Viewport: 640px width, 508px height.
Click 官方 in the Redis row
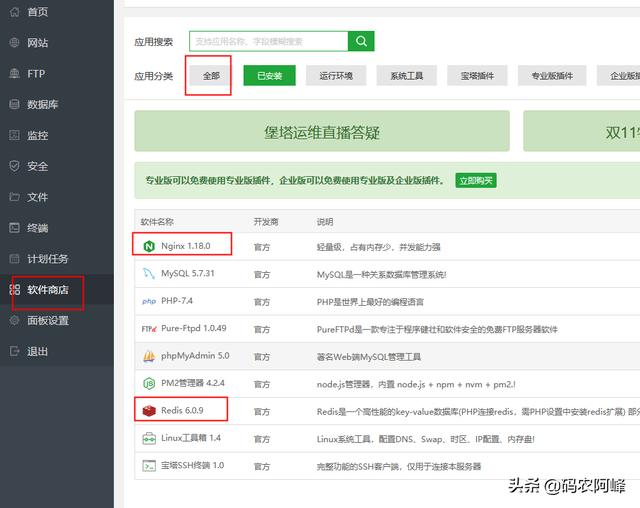click(262, 412)
